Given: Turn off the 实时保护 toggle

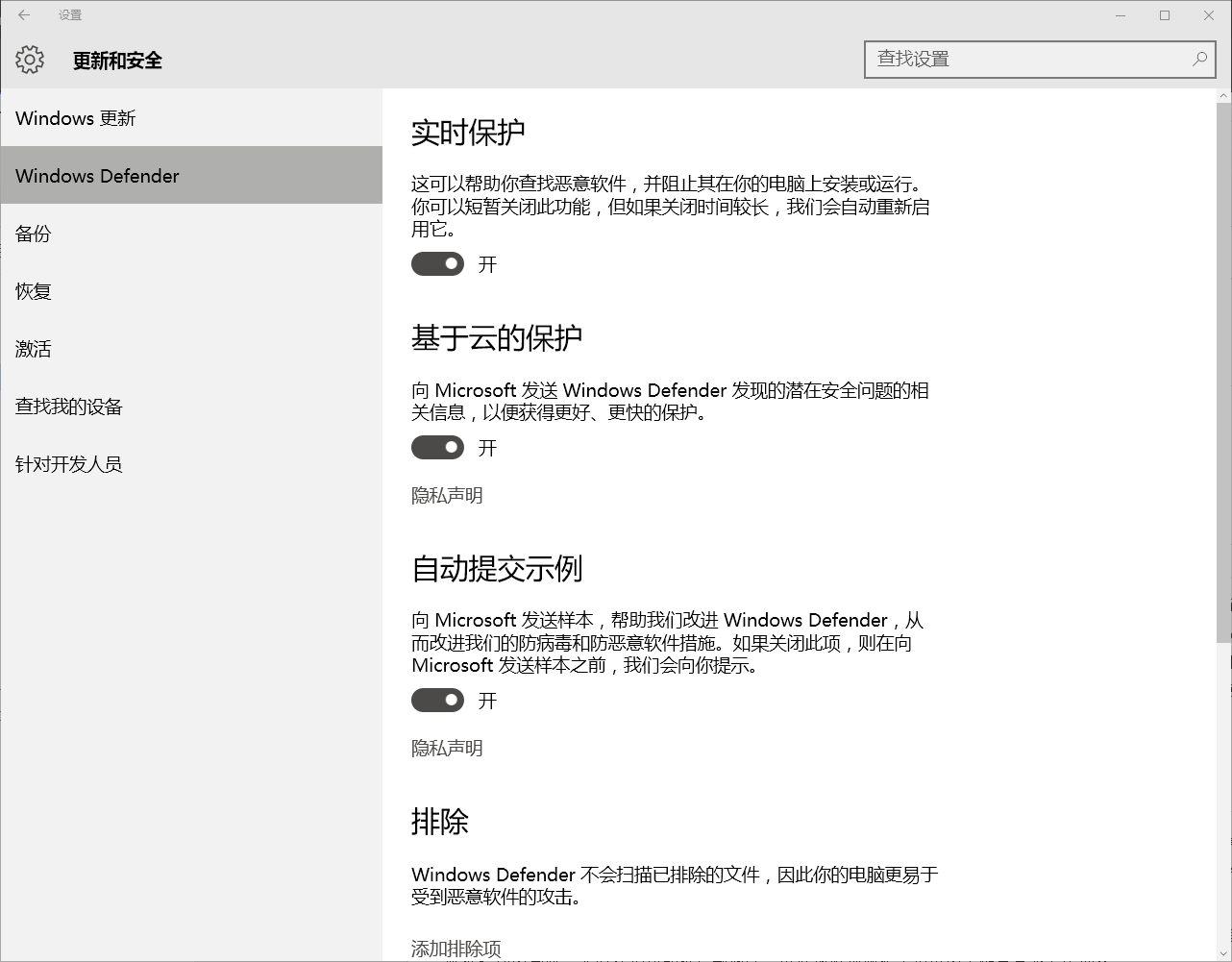Looking at the screenshot, I should [x=437, y=263].
